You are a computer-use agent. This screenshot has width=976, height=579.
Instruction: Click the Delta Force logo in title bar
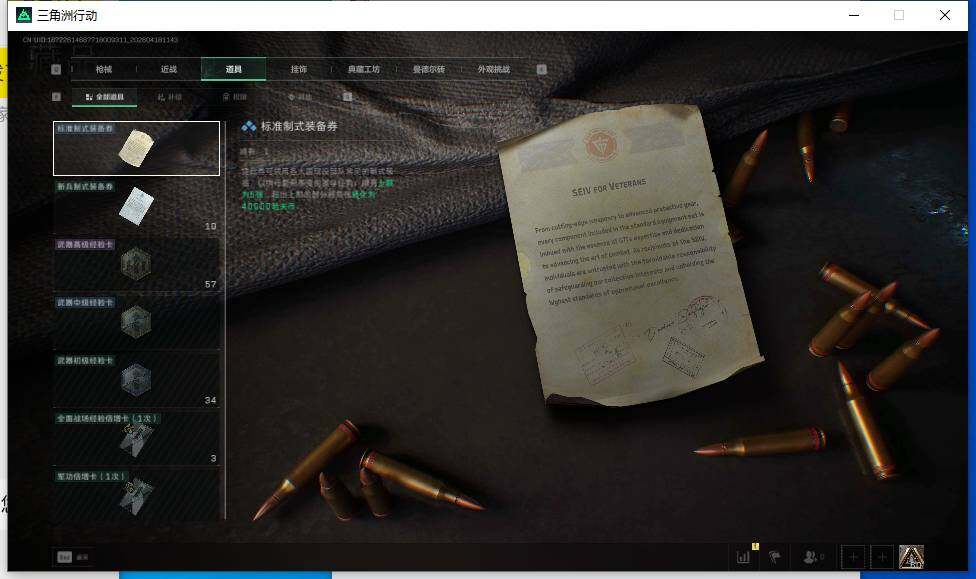(22, 15)
